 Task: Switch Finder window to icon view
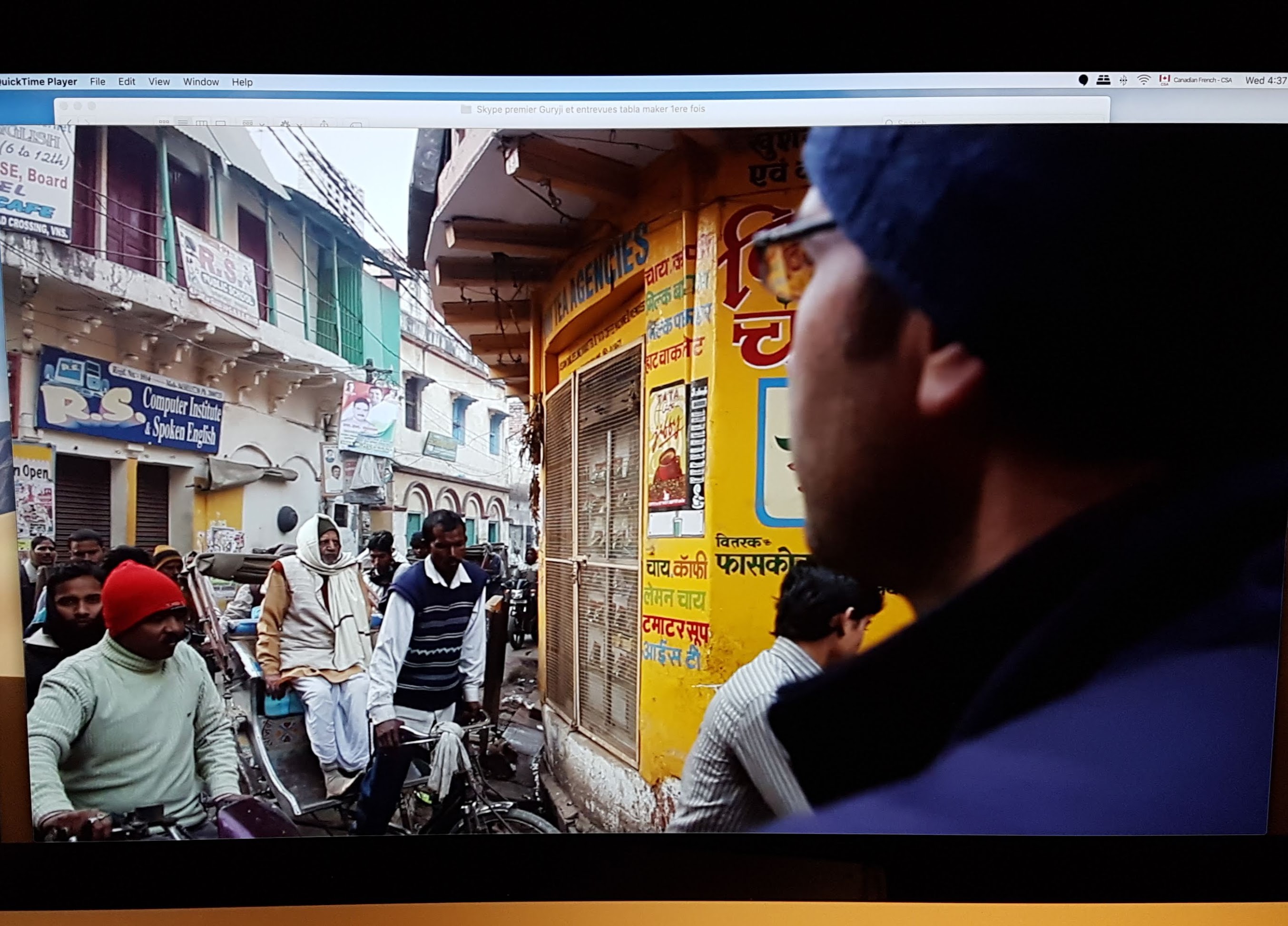[164, 122]
